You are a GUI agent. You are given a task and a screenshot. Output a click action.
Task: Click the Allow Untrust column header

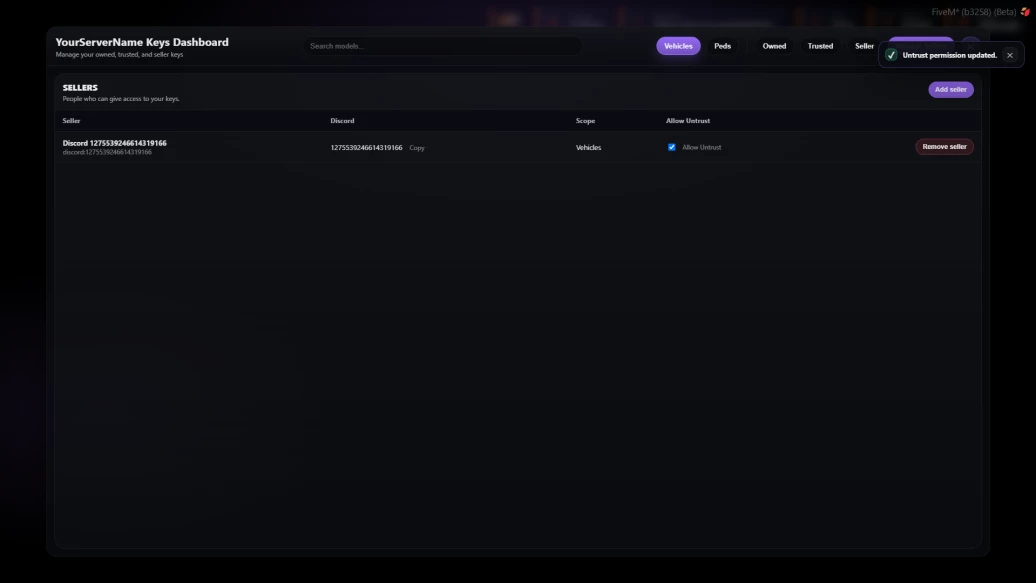point(688,121)
